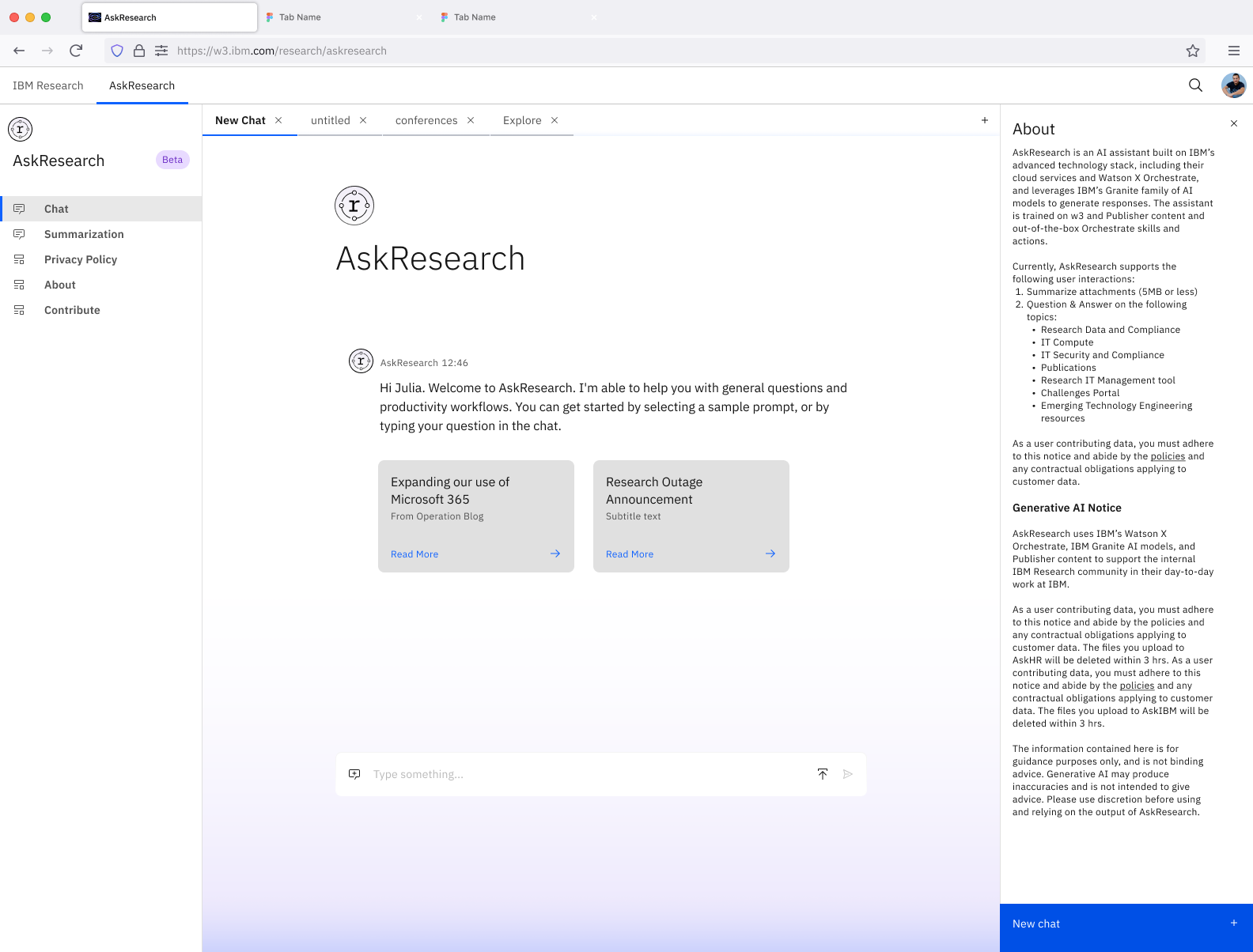Click the 'IT Compute' list item

(x=1067, y=342)
